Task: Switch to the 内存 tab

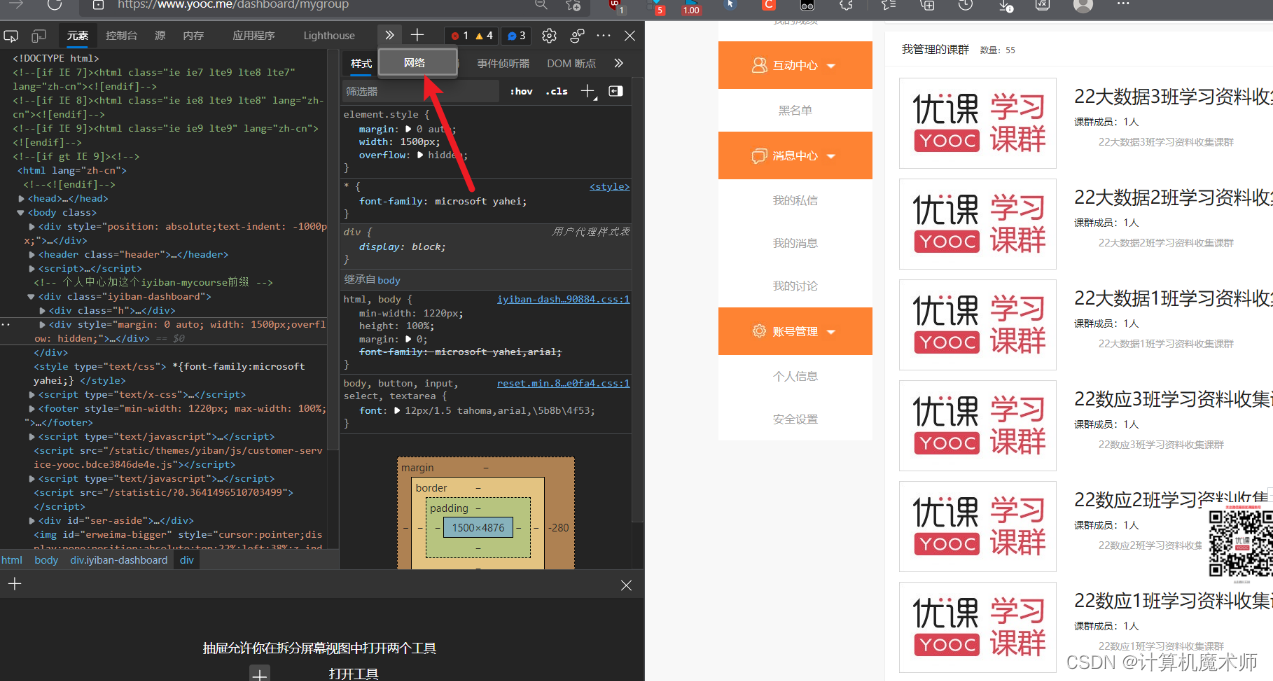Action: [x=193, y=36]
